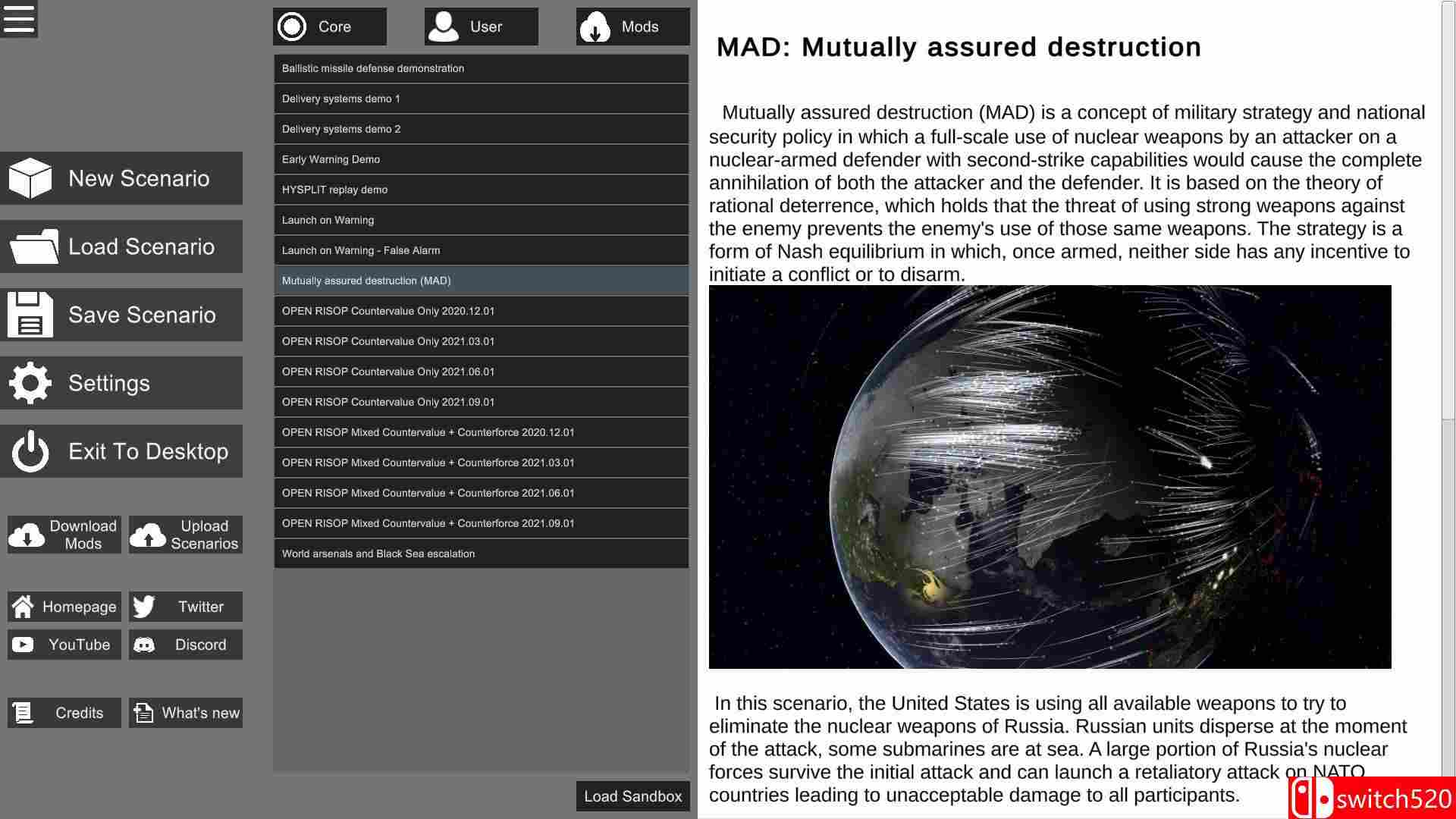Click the description panel vertical scrollbar
Screen dimensions: 1456x819
[x=1448, y=212]
